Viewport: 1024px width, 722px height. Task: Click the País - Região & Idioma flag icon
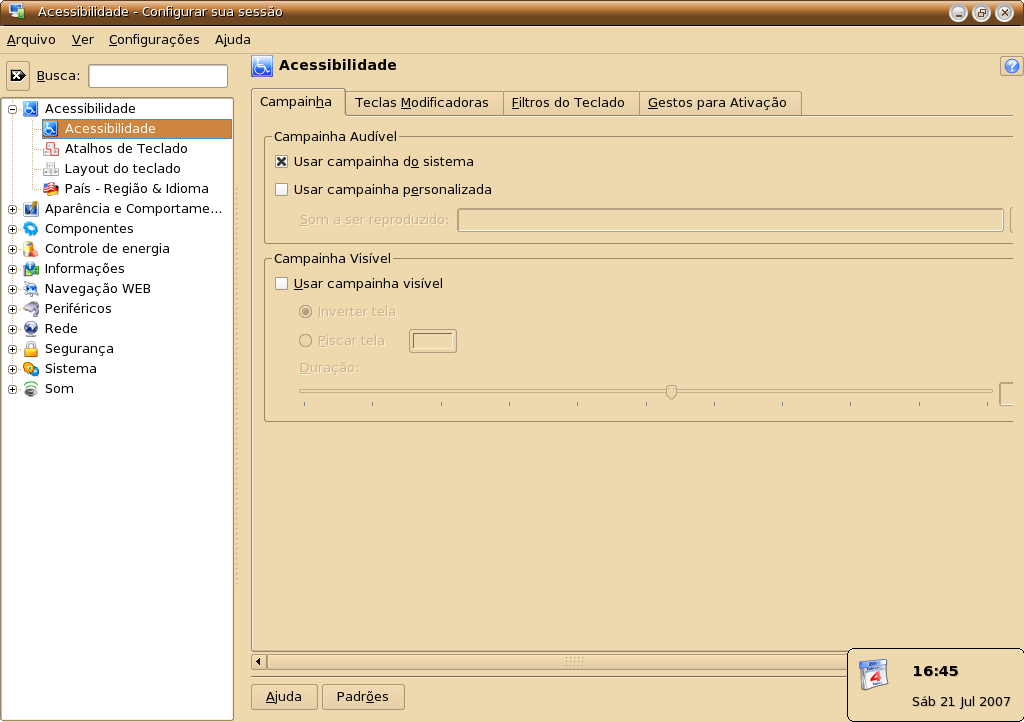(51, 189)
